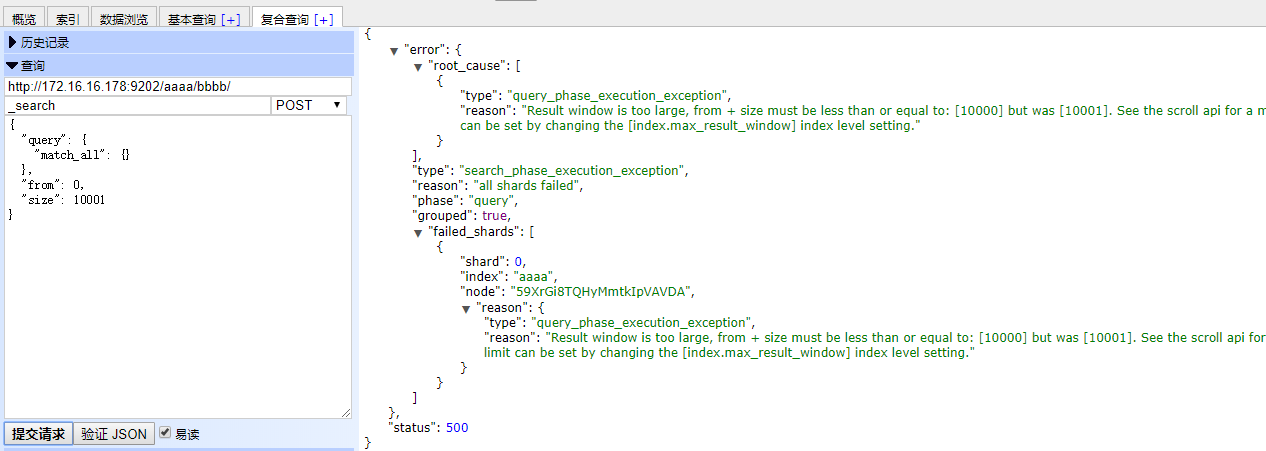Expand the 历史记录 section
This screenshot has height=451, width=1266.
(x=40, y=42)
